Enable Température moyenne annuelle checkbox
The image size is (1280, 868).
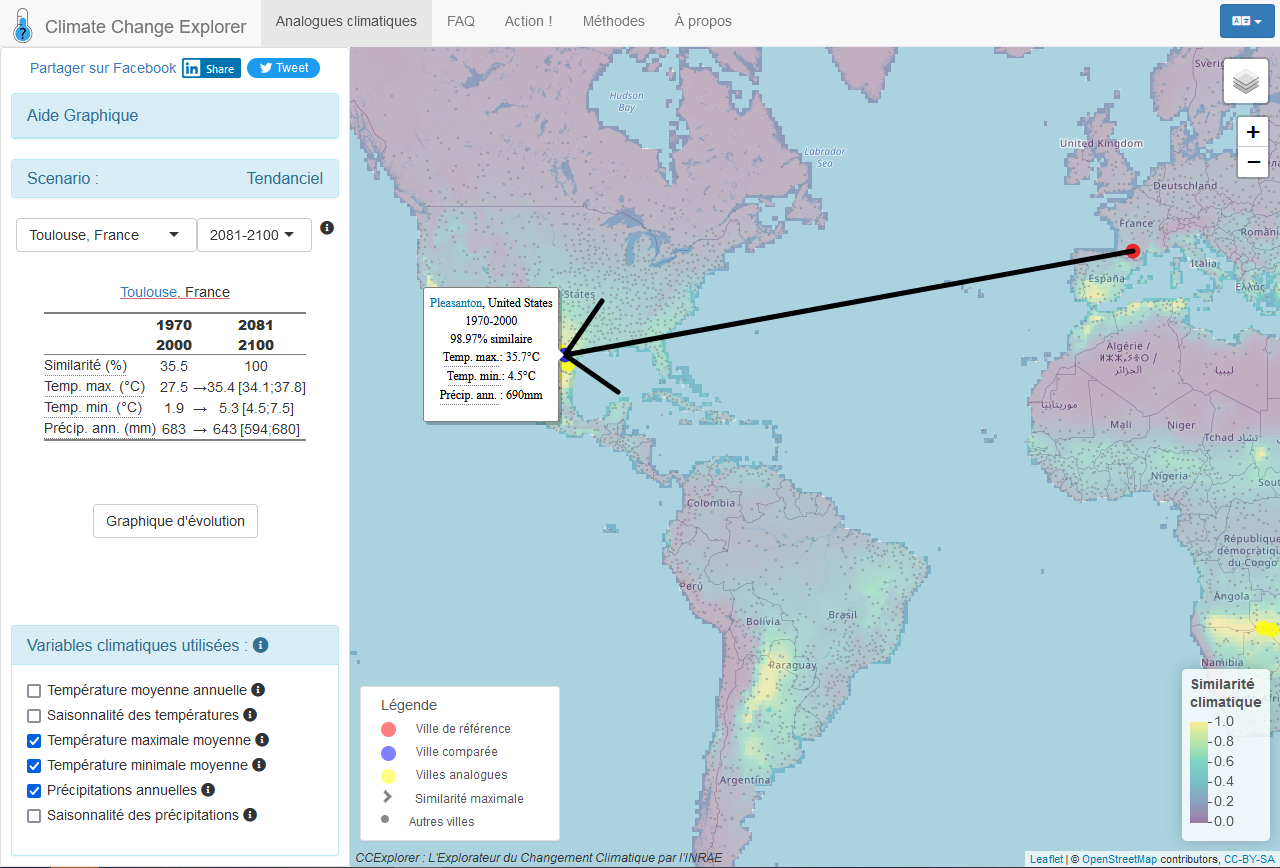(x=34, y=691)
